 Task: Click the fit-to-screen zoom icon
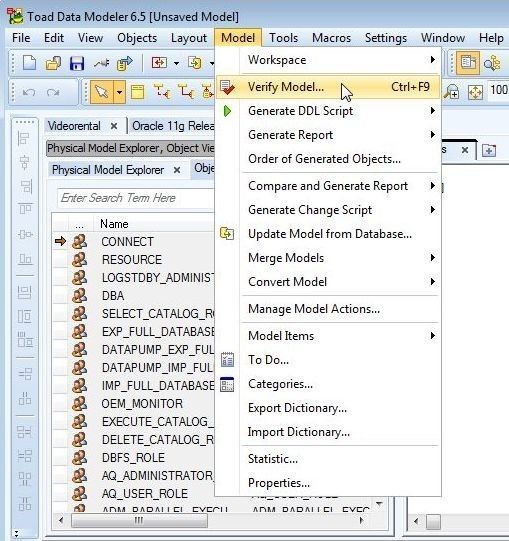tap(475, 92)
